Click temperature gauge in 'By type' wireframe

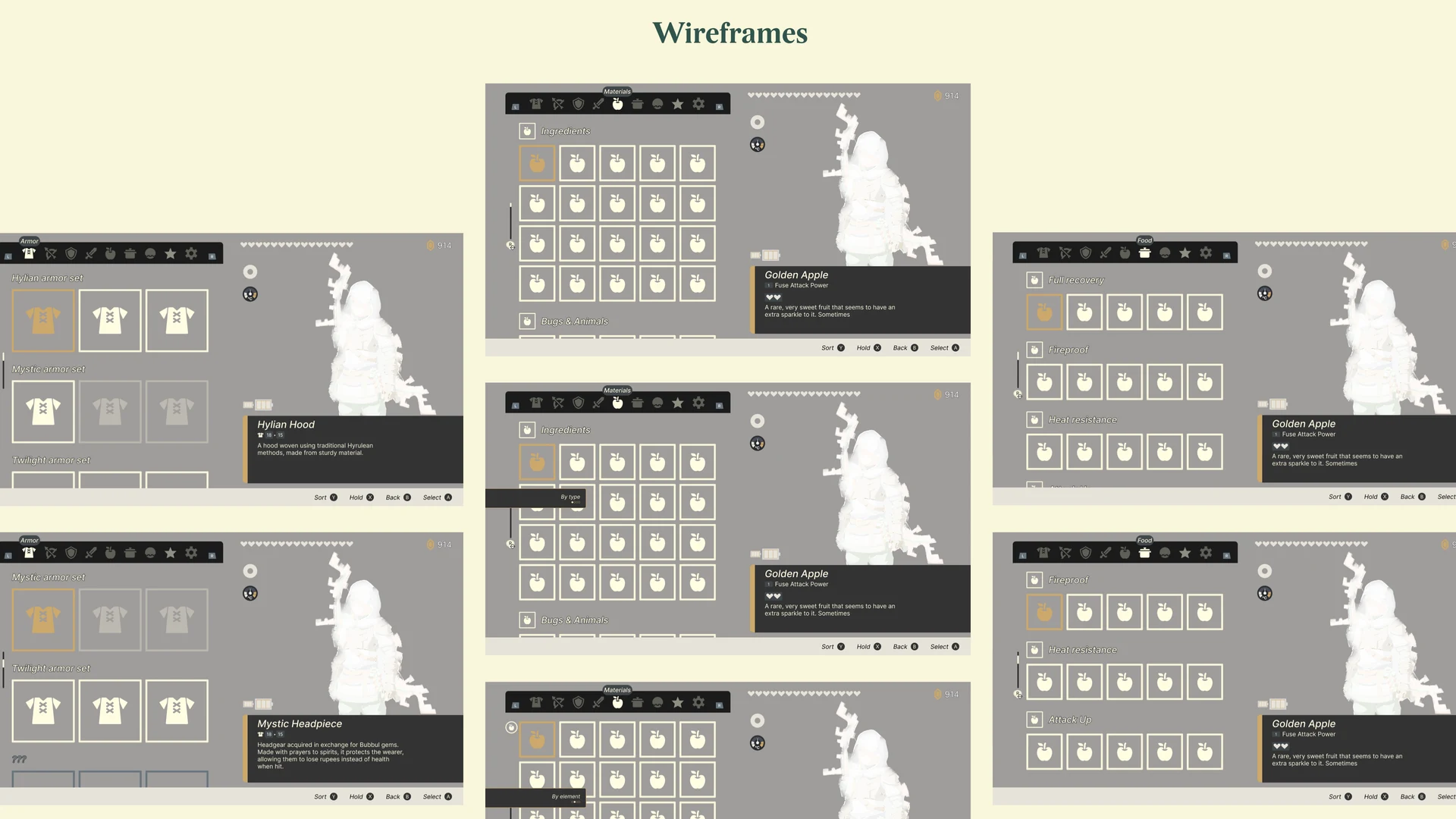(758, 444)
